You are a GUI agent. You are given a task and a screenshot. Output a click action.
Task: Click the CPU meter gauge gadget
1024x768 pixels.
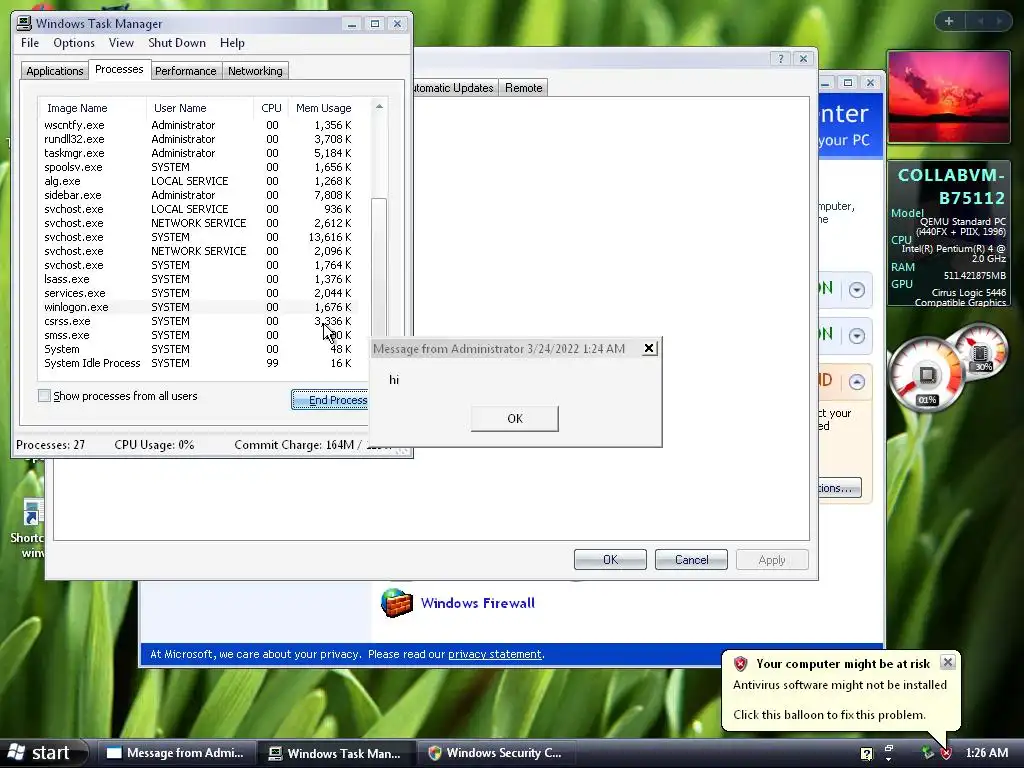[925, 374]
